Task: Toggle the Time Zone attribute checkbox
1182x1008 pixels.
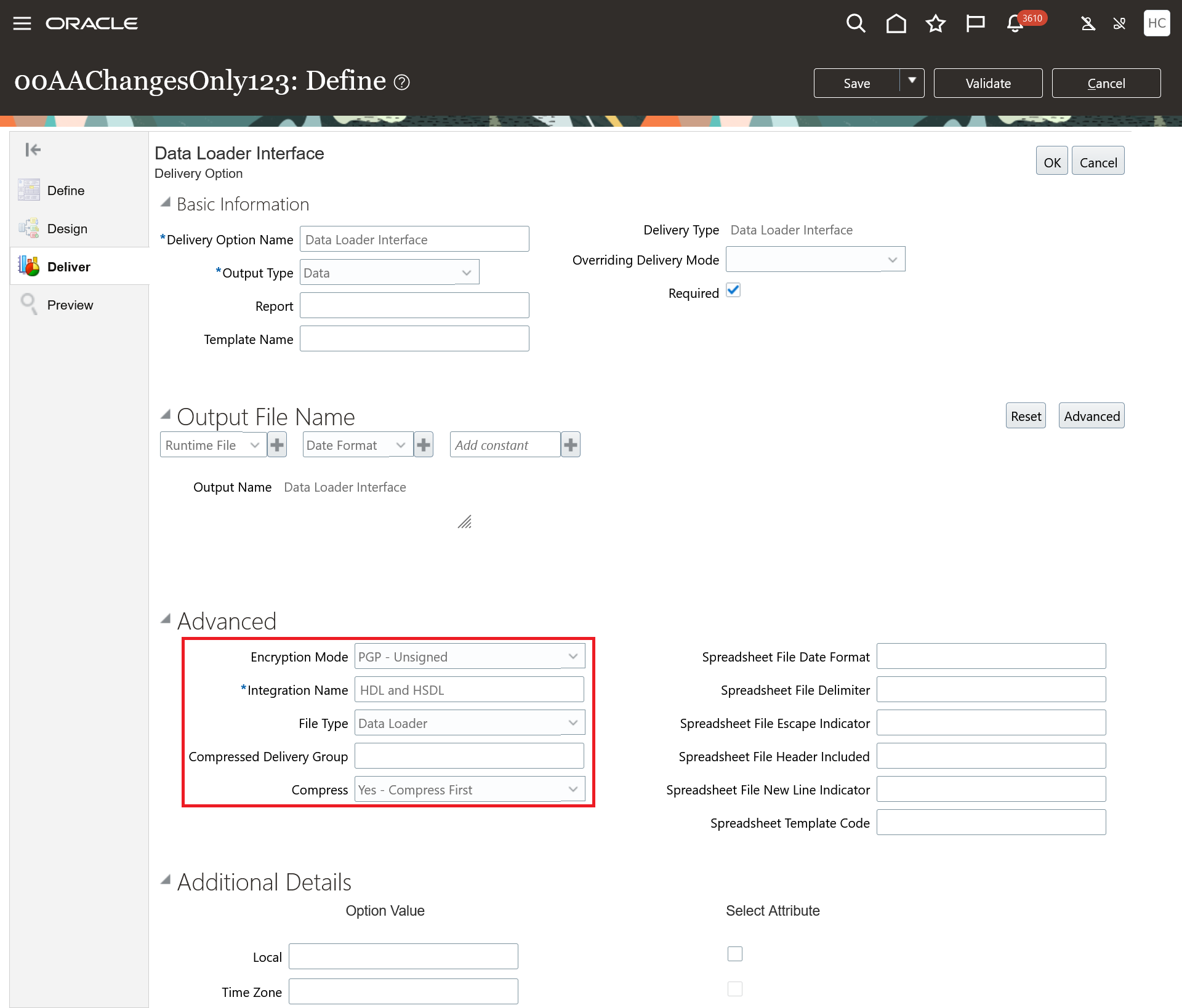Action: (734, 989)
